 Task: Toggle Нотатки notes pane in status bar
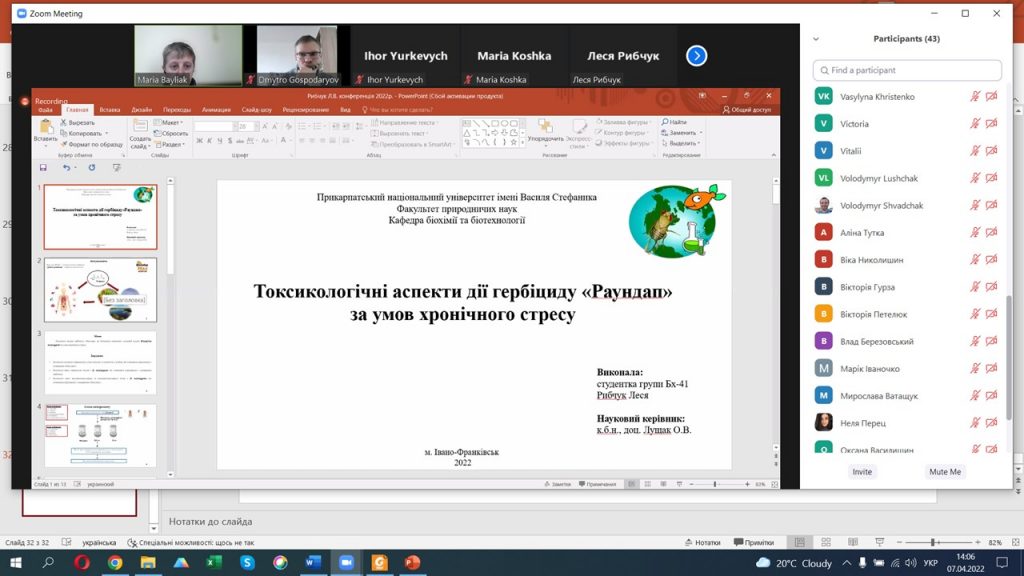[x=703, y=542]
